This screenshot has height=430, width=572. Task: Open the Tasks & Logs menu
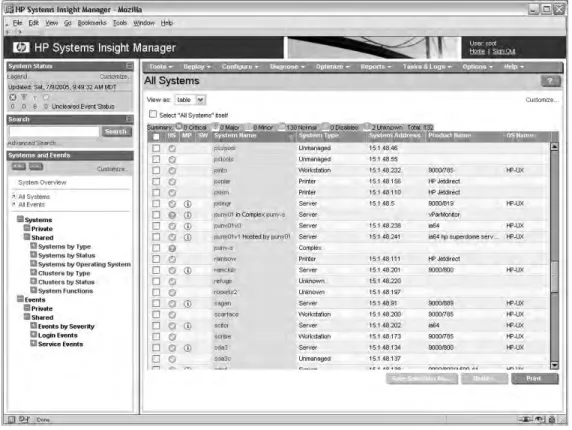point(427,67)
